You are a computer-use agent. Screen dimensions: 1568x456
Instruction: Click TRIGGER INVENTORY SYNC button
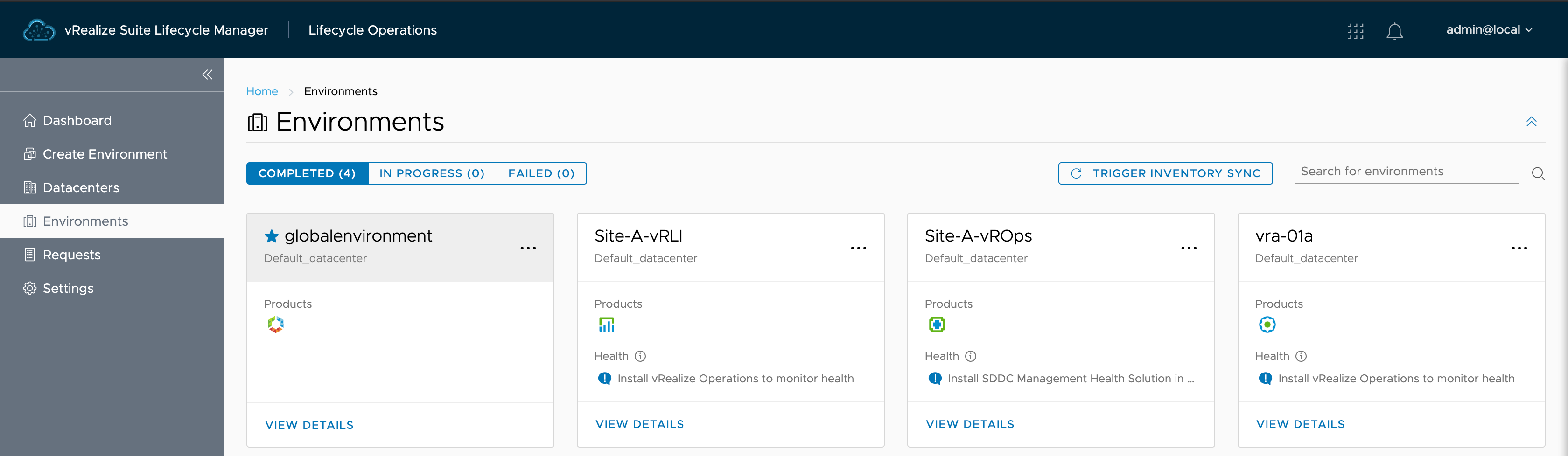tap(1165, 173)
